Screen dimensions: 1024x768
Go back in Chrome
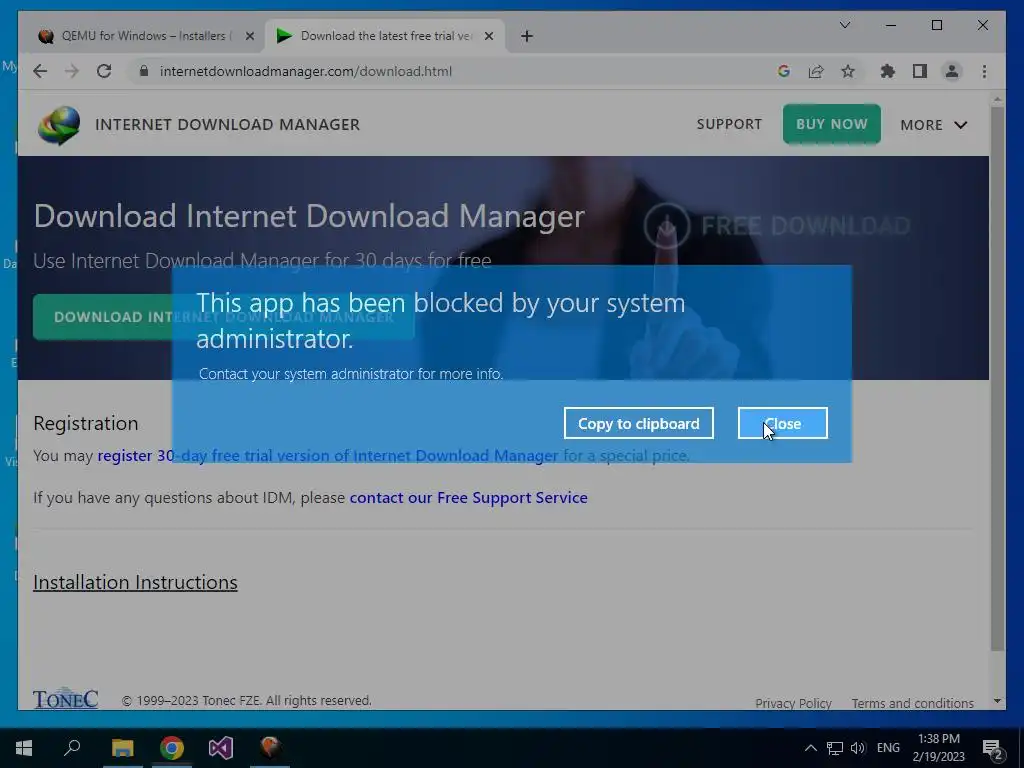40,71
